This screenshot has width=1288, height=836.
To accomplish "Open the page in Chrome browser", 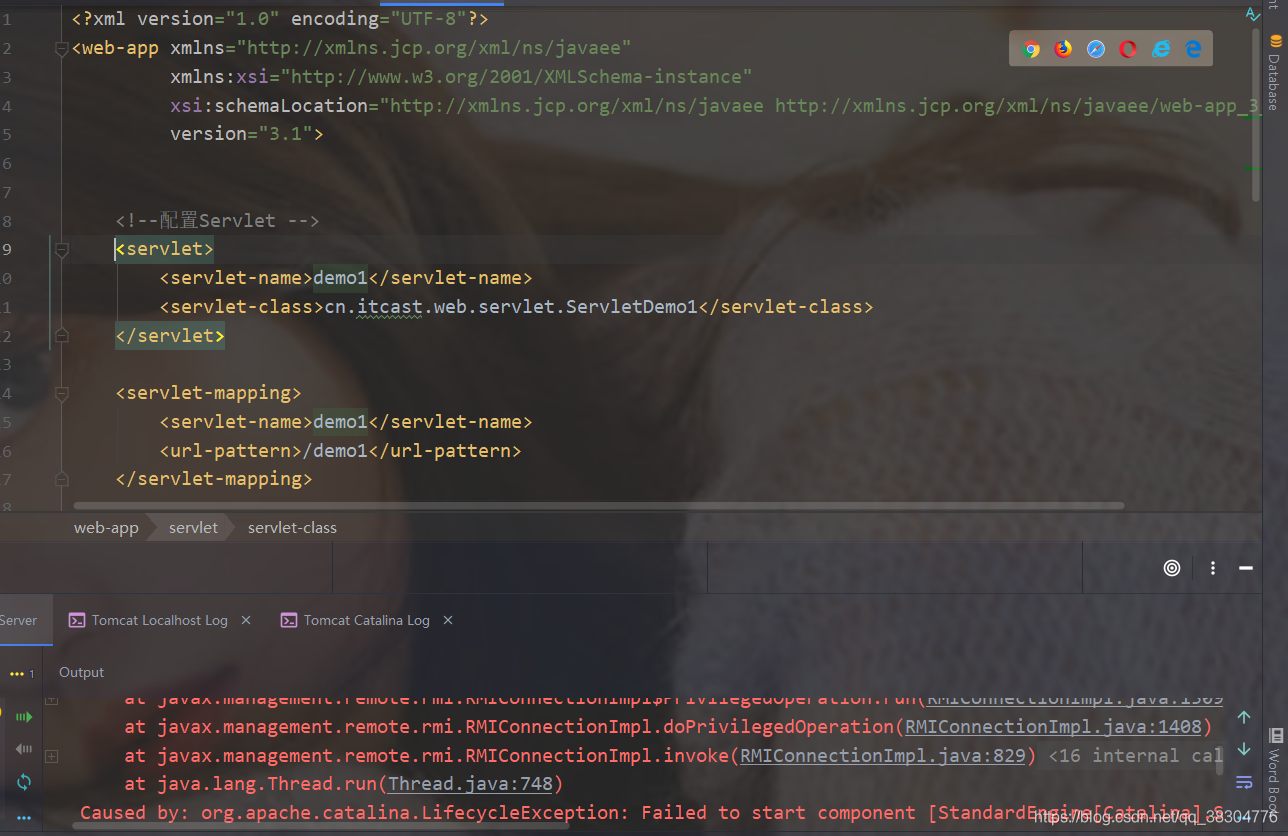I will 1031,48.
